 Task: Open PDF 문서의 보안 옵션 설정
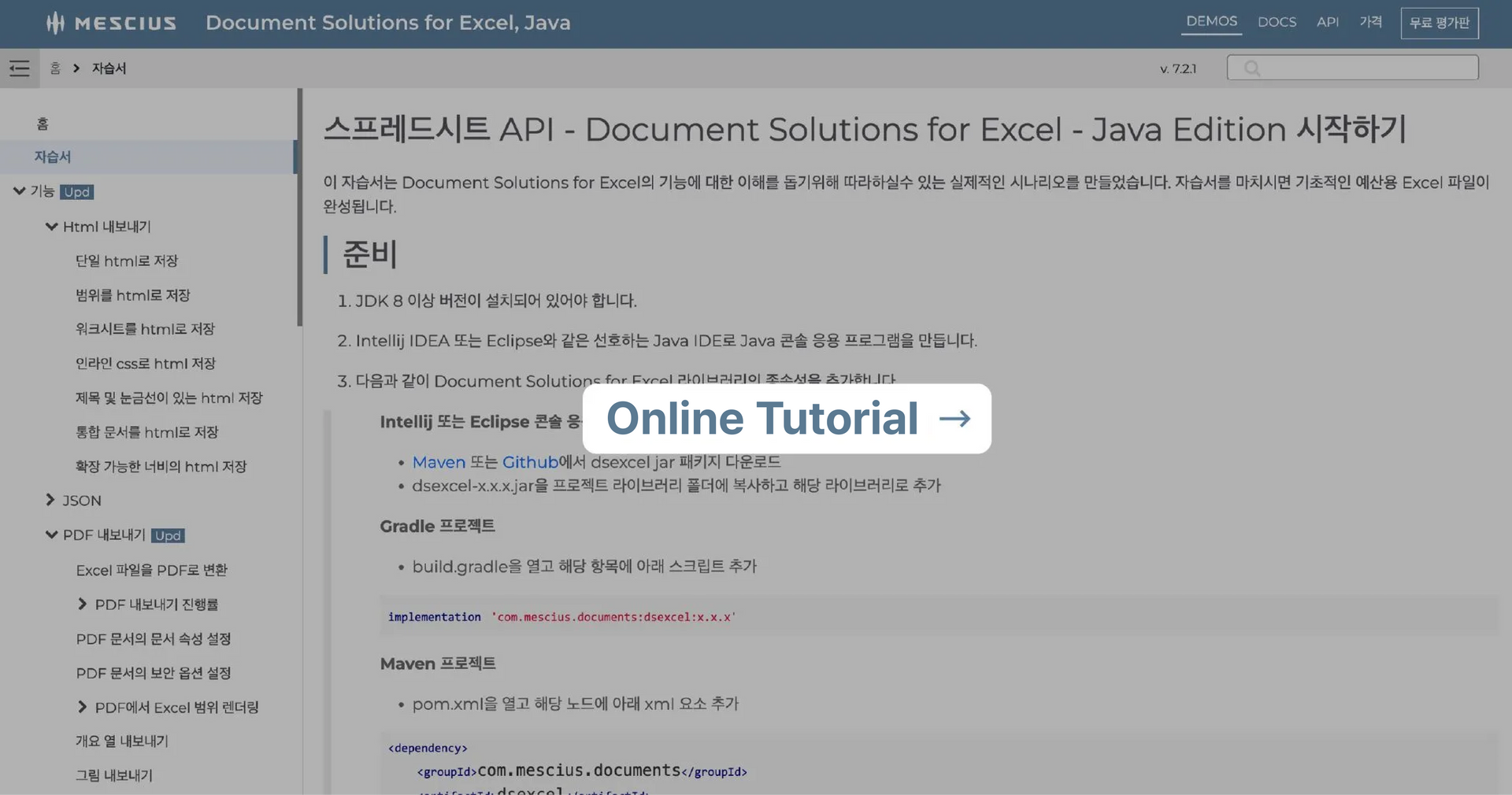pyautogui.click(x=154, y=673)
